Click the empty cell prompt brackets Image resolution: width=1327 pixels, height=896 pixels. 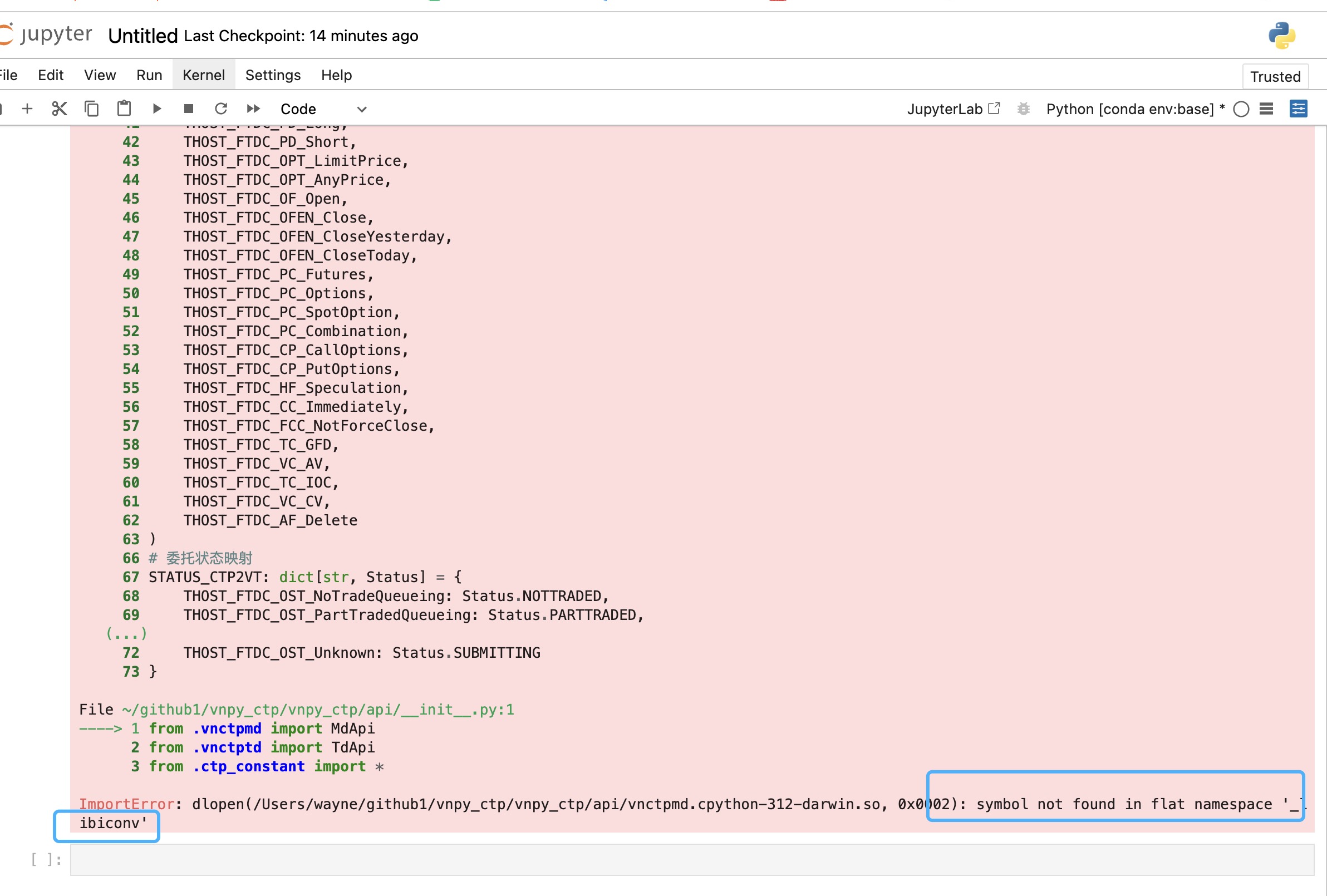[x=46, y=859]
